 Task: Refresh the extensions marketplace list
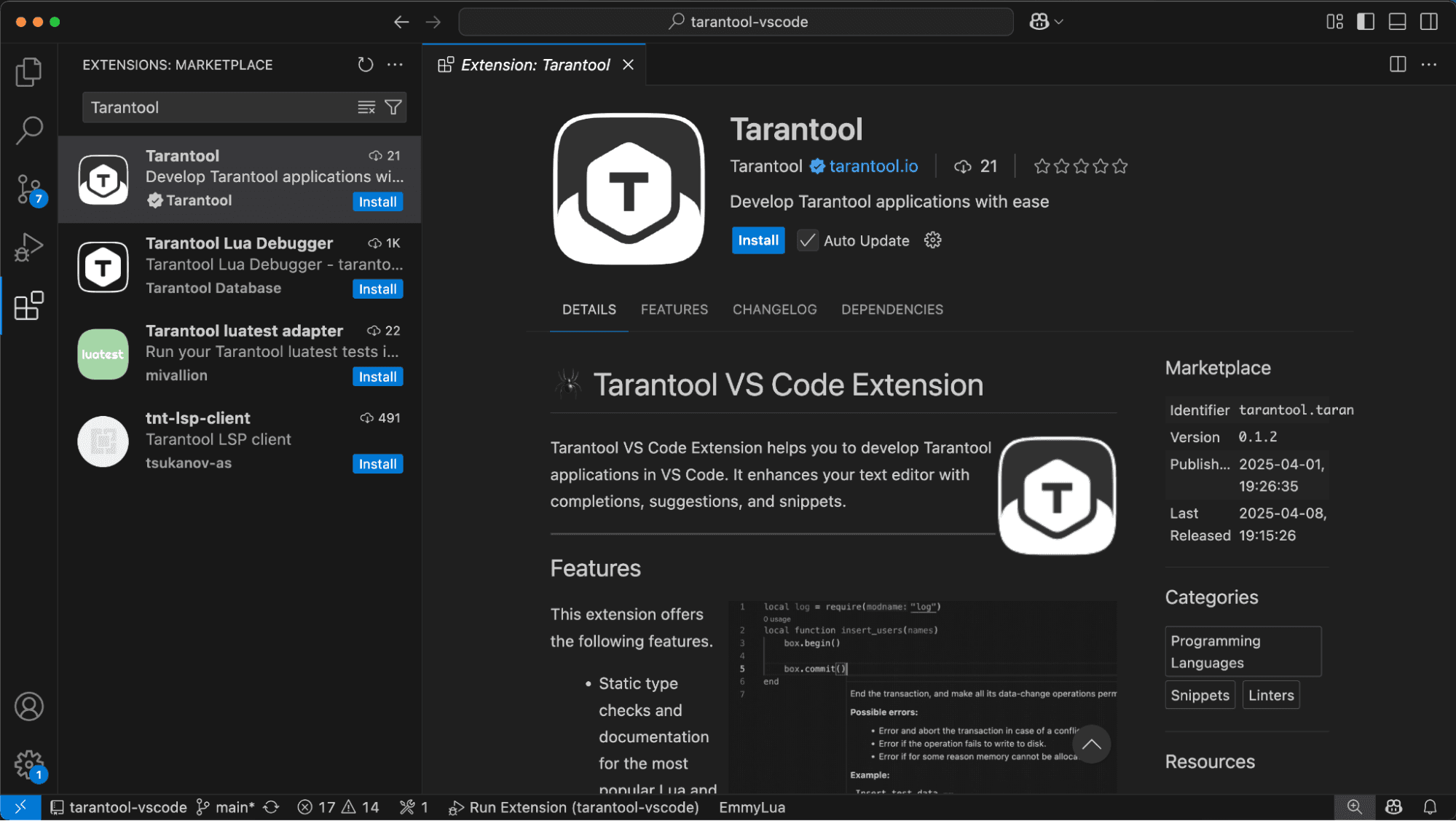click(x=365, y=65)
